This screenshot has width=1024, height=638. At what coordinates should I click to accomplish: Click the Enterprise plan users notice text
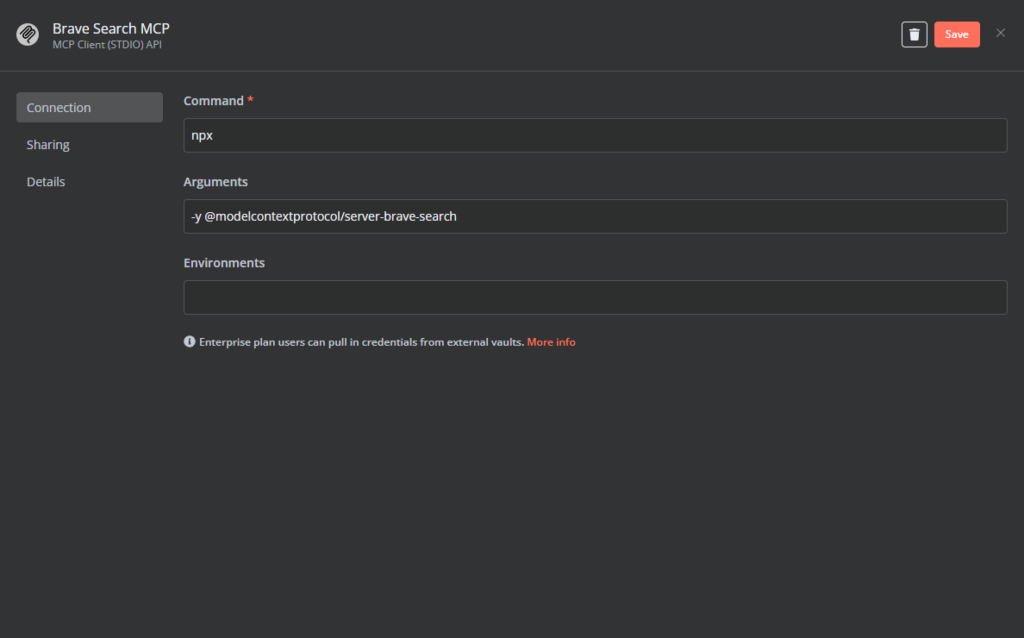(x=361, y=342)
